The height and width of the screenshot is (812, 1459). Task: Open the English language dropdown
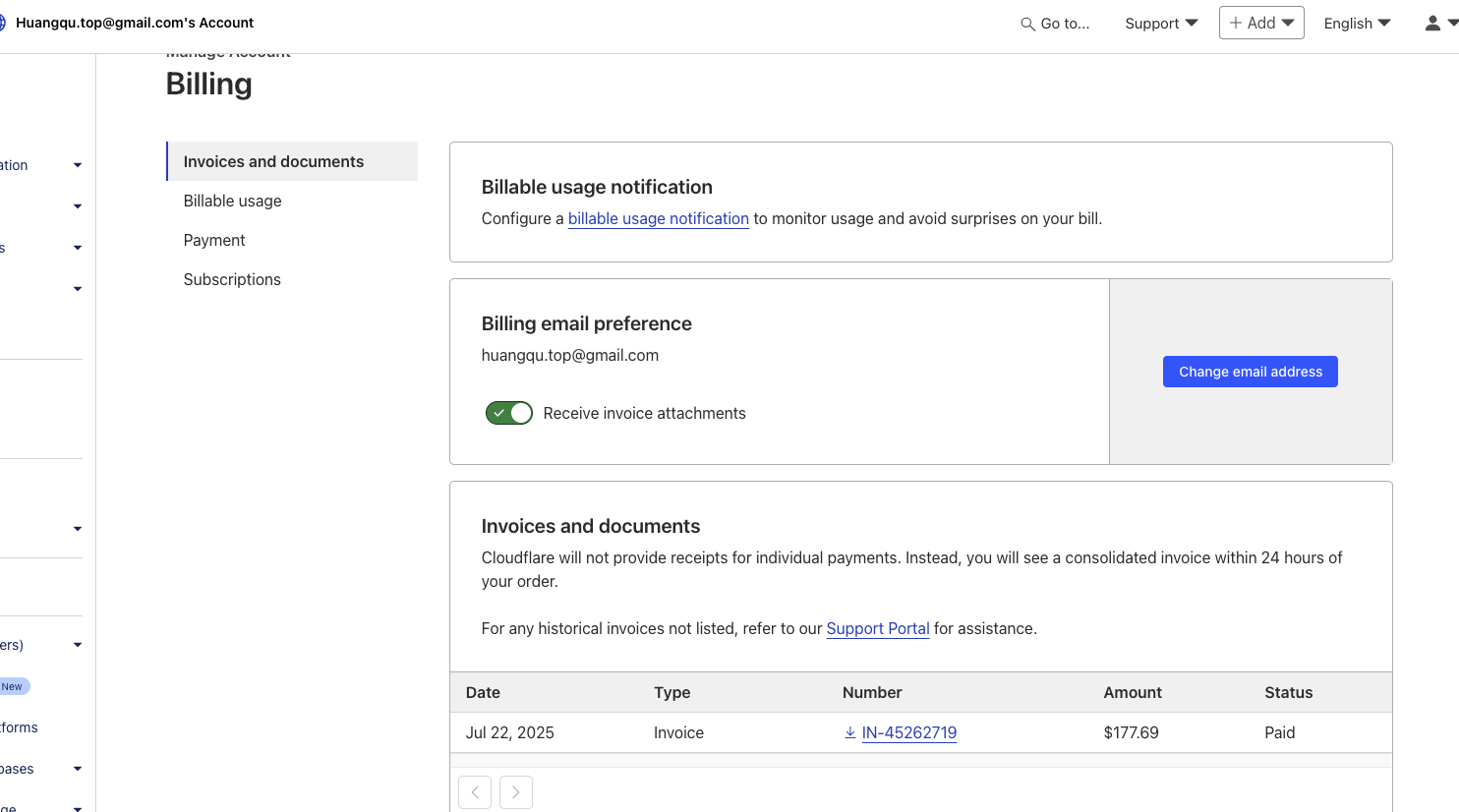(x=1357, y=24)
